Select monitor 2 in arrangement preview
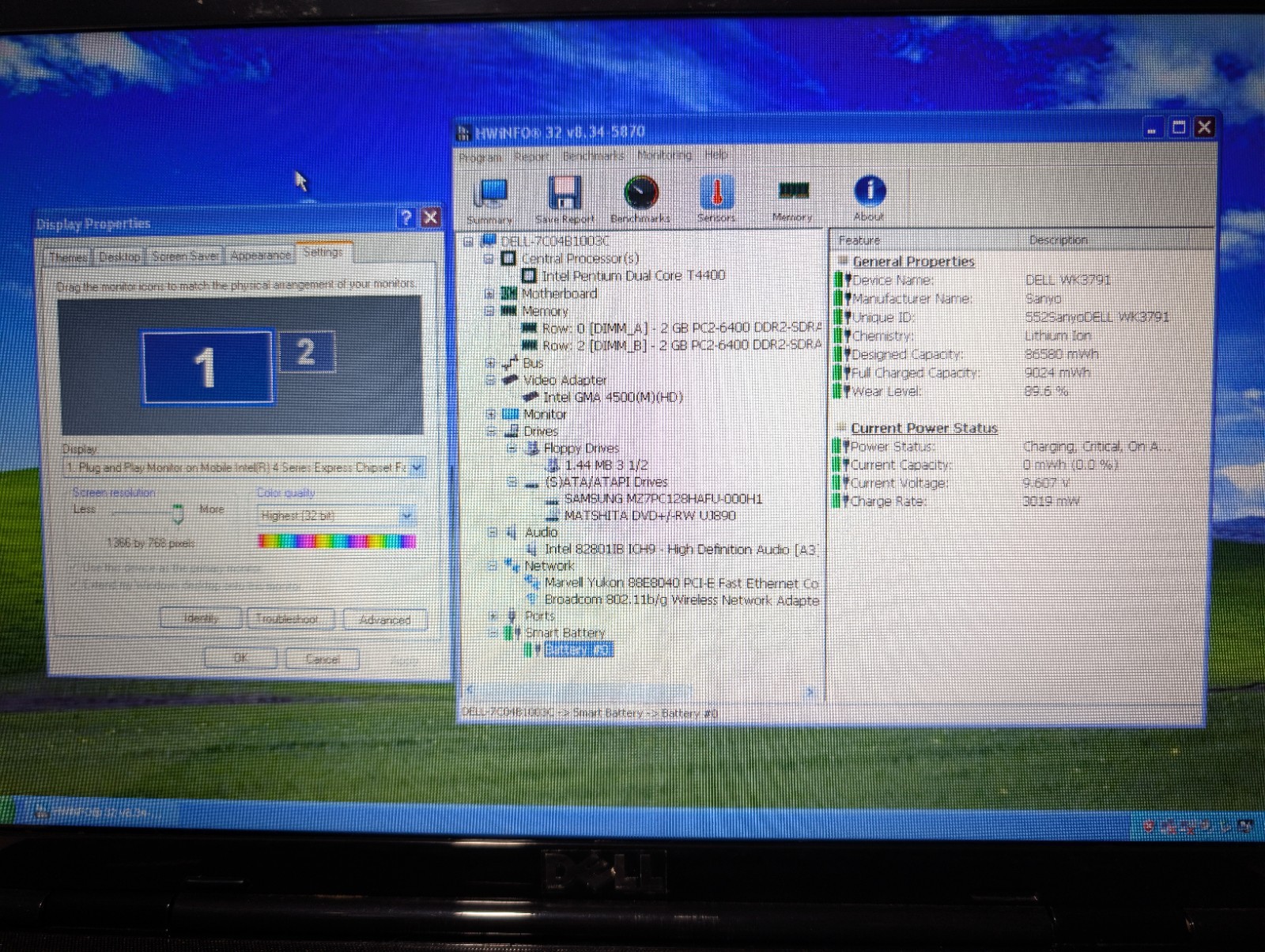The height and width of the screenshot is (952, 1265). pyautogui.click(x=306, y=351)
